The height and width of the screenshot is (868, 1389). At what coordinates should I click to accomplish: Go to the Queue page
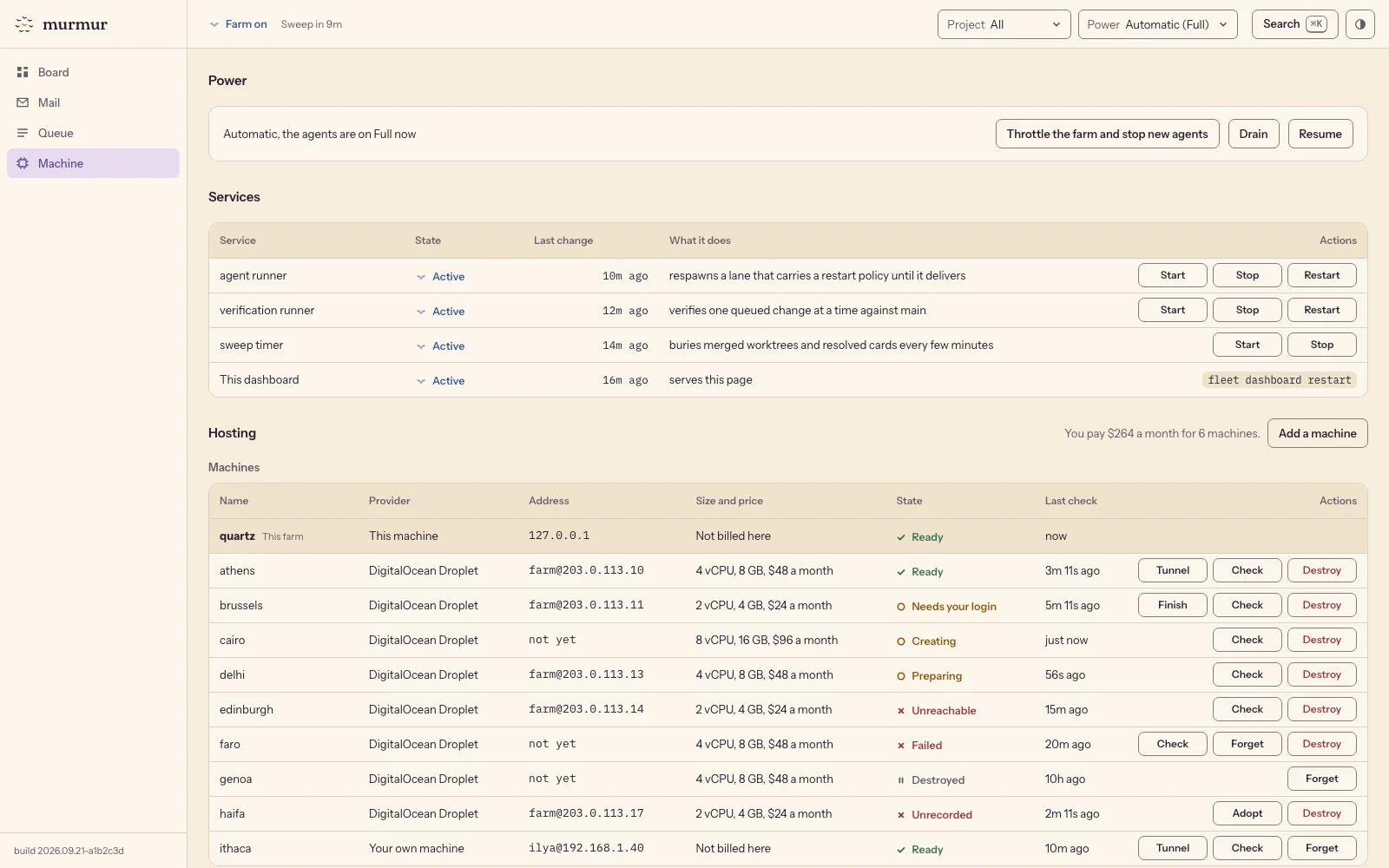click(x=93, y=133)
